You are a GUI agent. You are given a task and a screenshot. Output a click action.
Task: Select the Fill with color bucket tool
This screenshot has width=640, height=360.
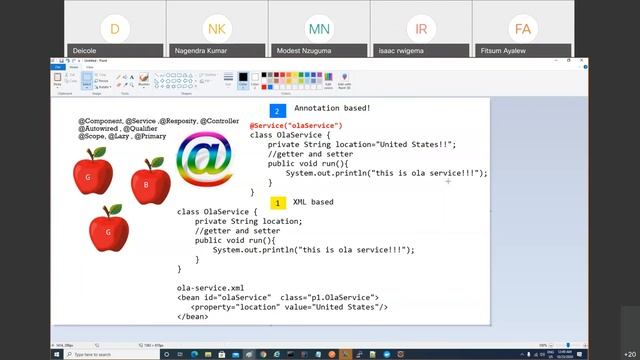(125, 77)
